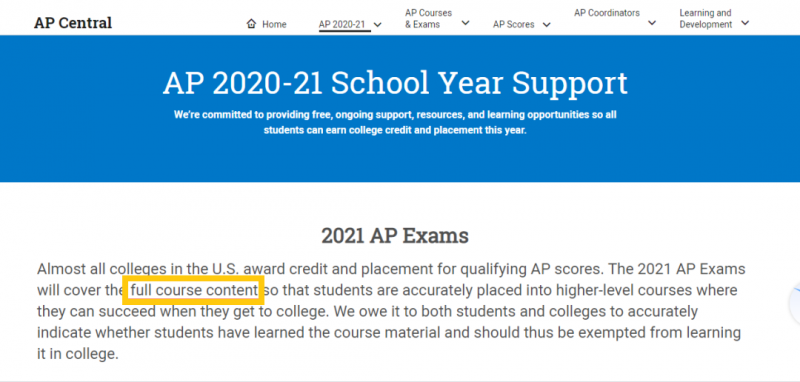
Task: Click the partial circular widget at right edge
Action: click(x=794, y=305)
